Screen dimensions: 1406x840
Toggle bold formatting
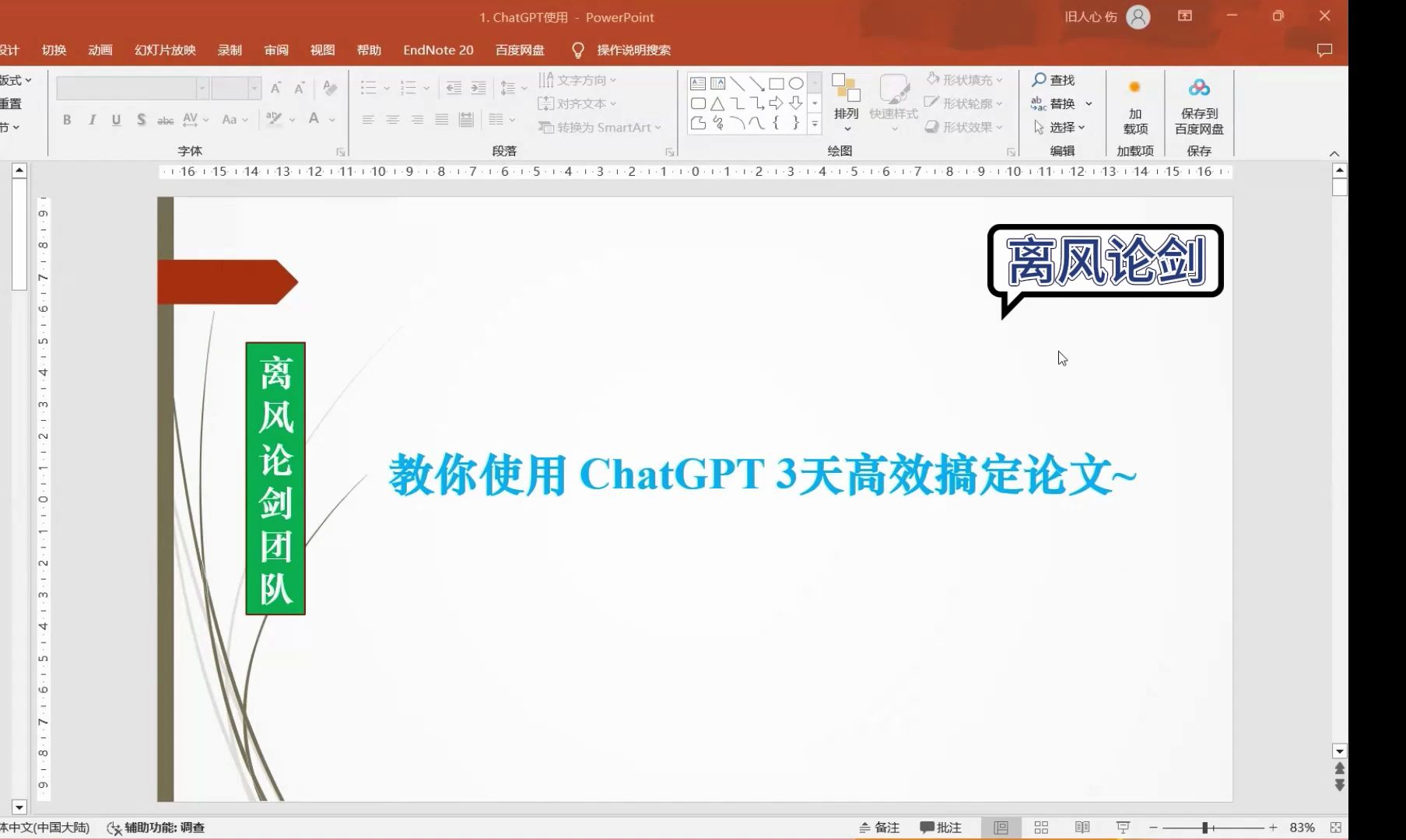pyautogui.click(x=67, y=120)
